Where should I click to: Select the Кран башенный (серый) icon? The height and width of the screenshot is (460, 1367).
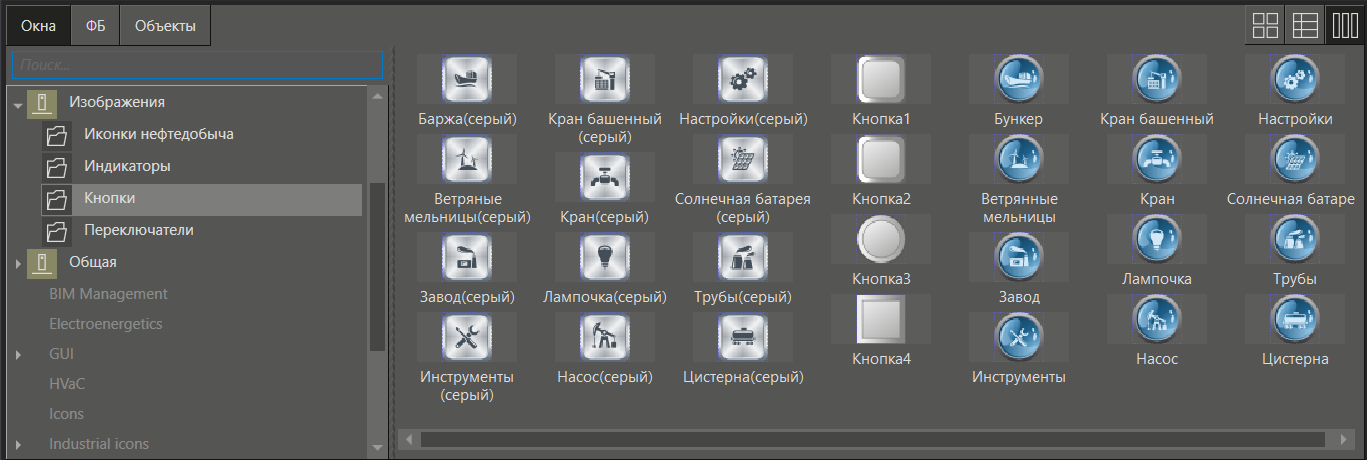[605, 78]
